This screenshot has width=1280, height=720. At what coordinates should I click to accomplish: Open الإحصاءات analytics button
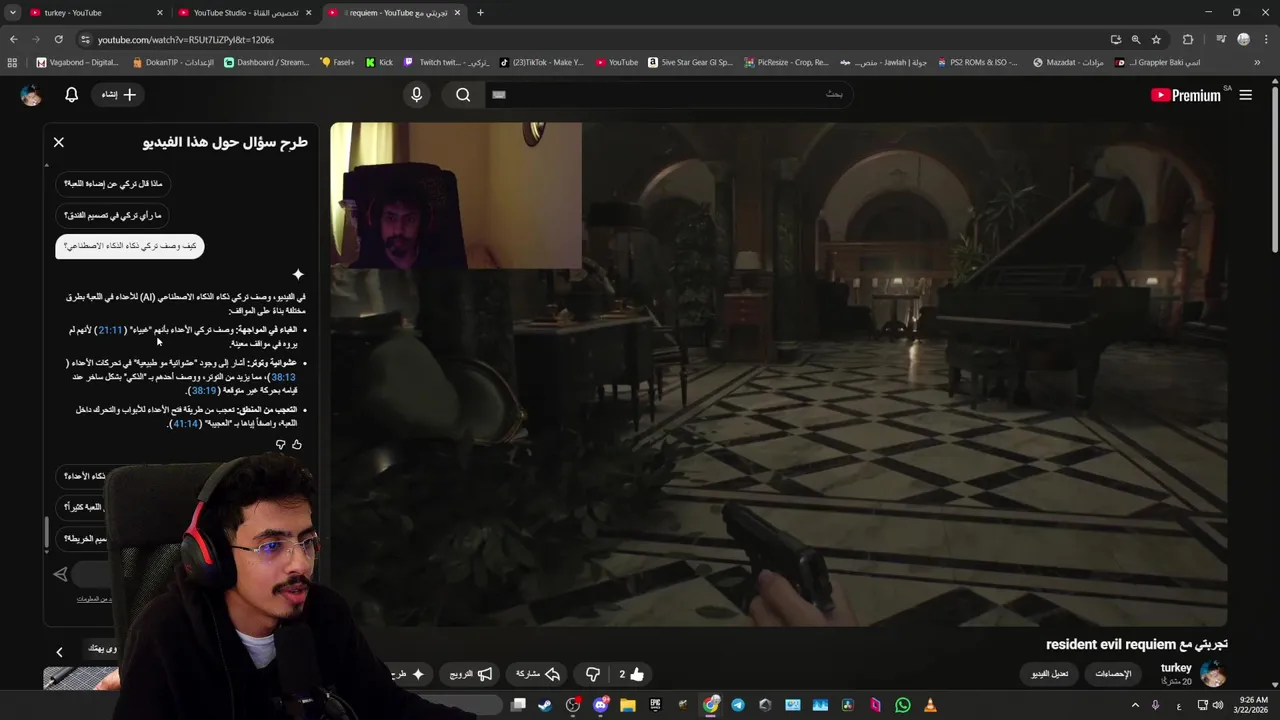coord(1113,674)
